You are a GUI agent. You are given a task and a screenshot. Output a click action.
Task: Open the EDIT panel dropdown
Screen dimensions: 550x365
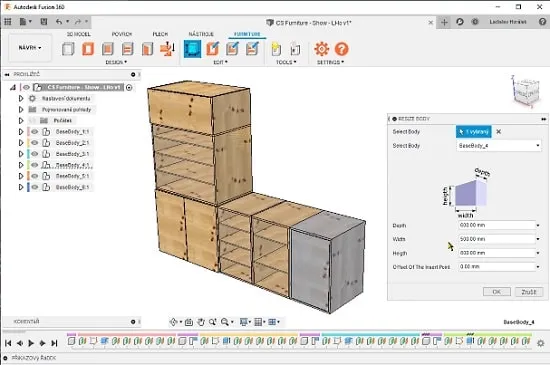(x=221, y=62)
